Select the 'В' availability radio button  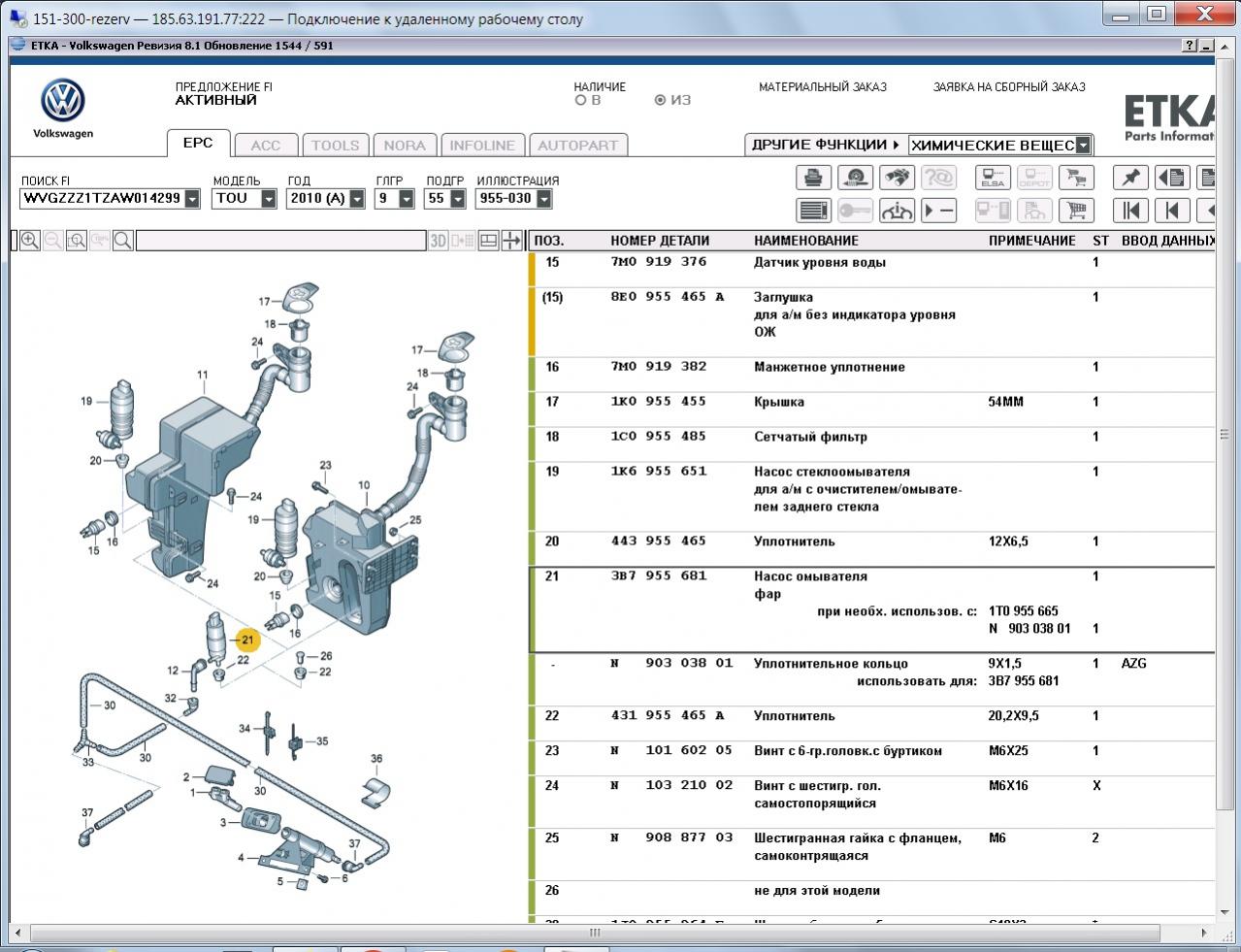click(581, 100)
